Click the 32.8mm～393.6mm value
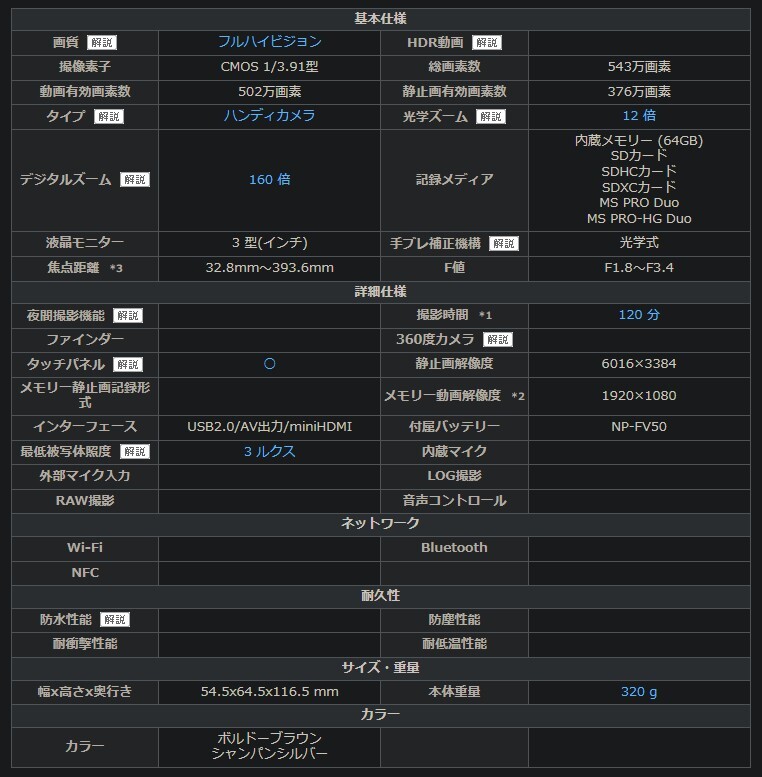 pyautogui.click(x=270, y=268)
